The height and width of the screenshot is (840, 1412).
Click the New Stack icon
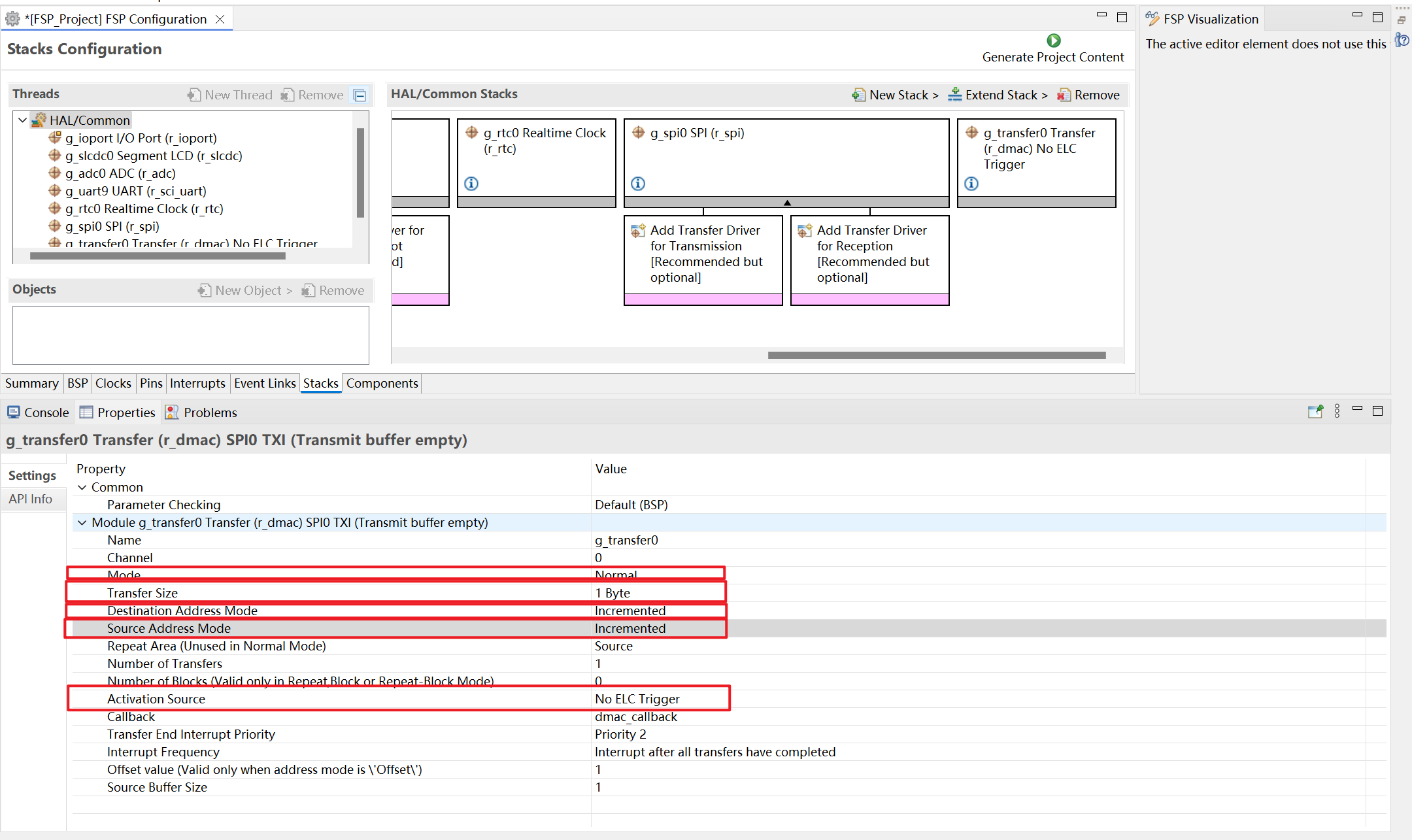tap(858, 95)
